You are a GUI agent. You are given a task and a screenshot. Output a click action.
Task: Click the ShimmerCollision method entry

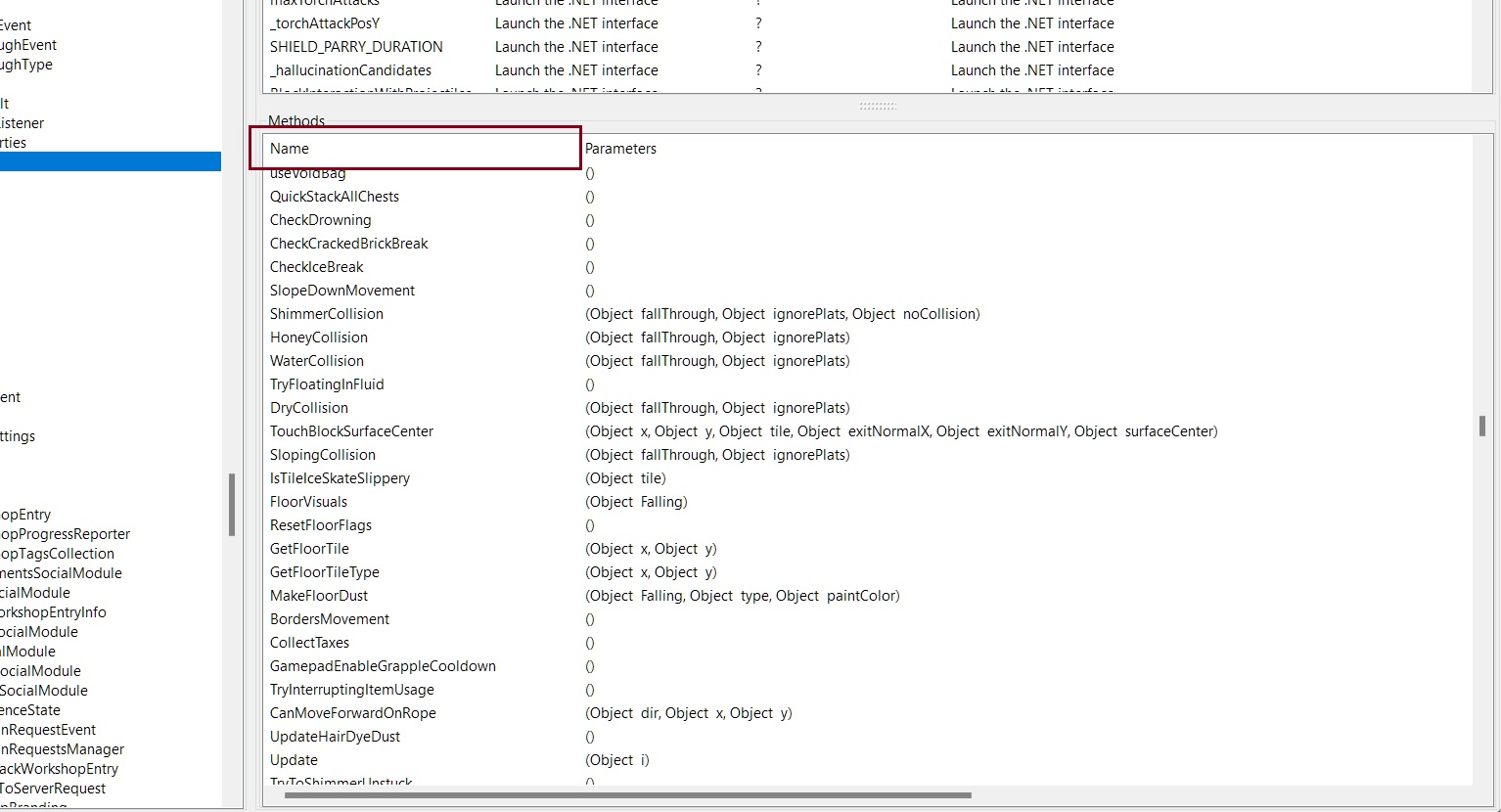click(327, 314)
